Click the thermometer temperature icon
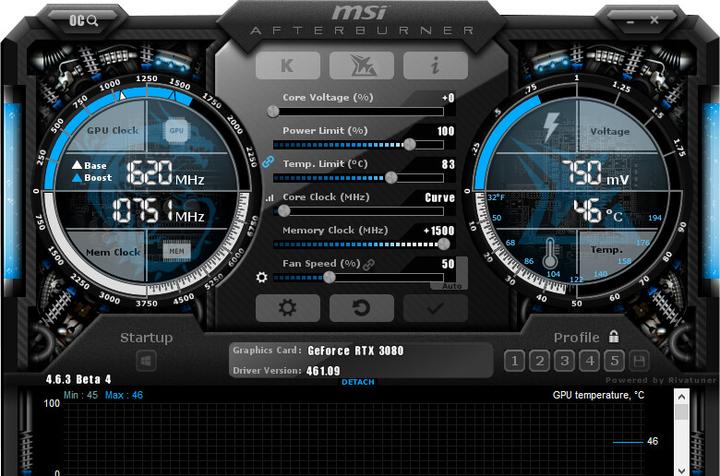720x476 pixels. tap(550, 253)
